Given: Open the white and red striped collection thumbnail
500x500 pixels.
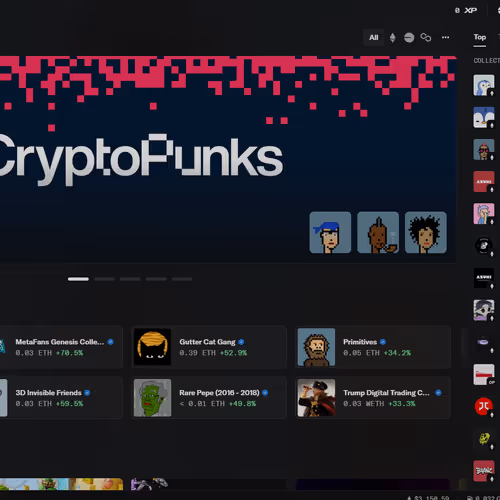Looking at the screenshot, I should (x=484, y=374).
